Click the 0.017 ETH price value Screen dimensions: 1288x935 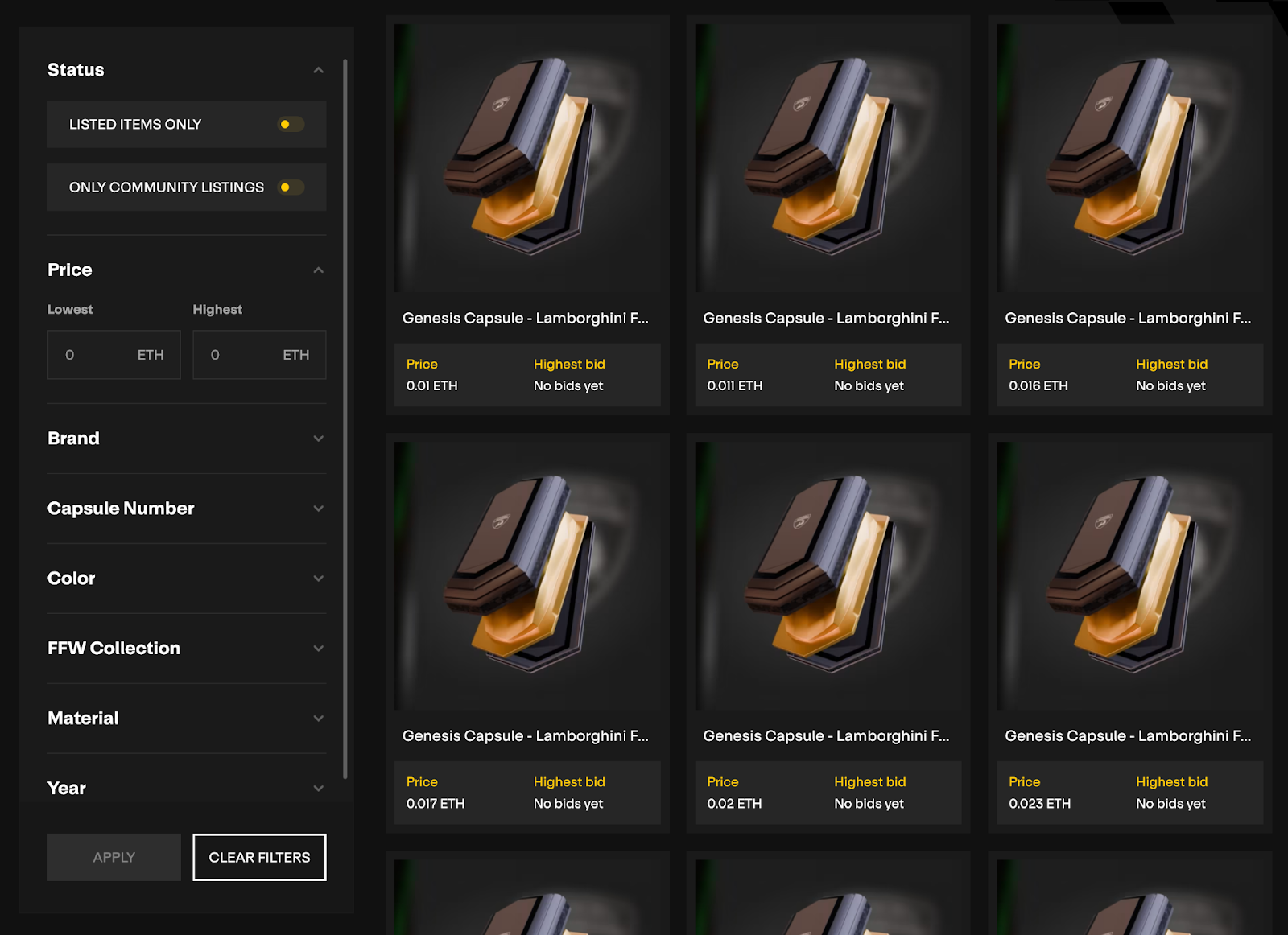pyautogui.click(x=436, y=803)
